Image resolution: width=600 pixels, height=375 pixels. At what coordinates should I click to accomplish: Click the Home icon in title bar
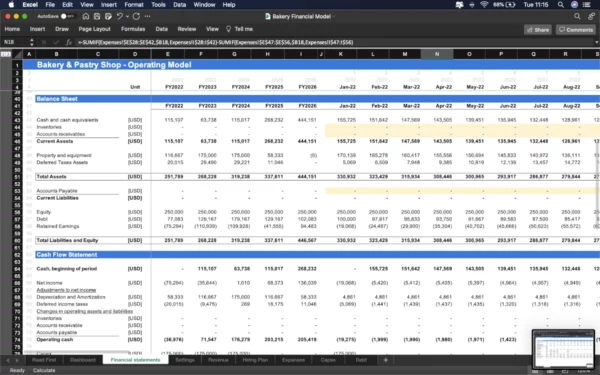(x=86, y=16)
